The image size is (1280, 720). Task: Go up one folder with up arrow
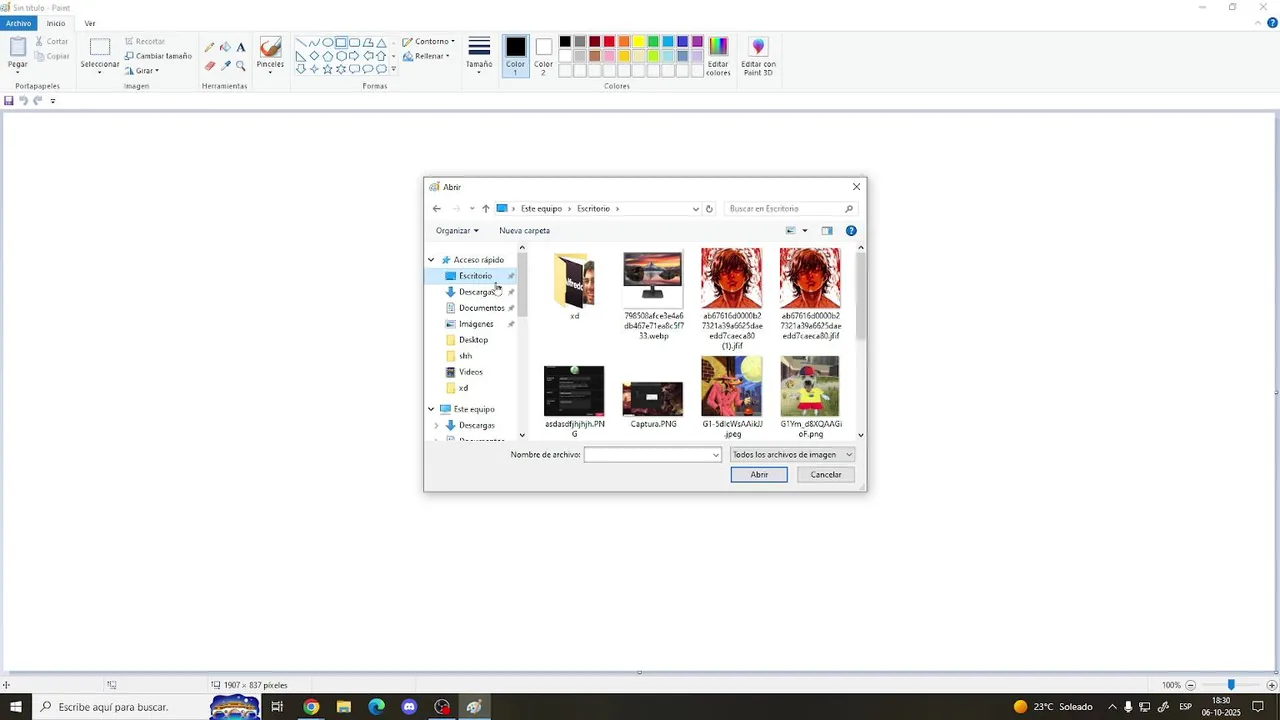[x=486, y=209]
